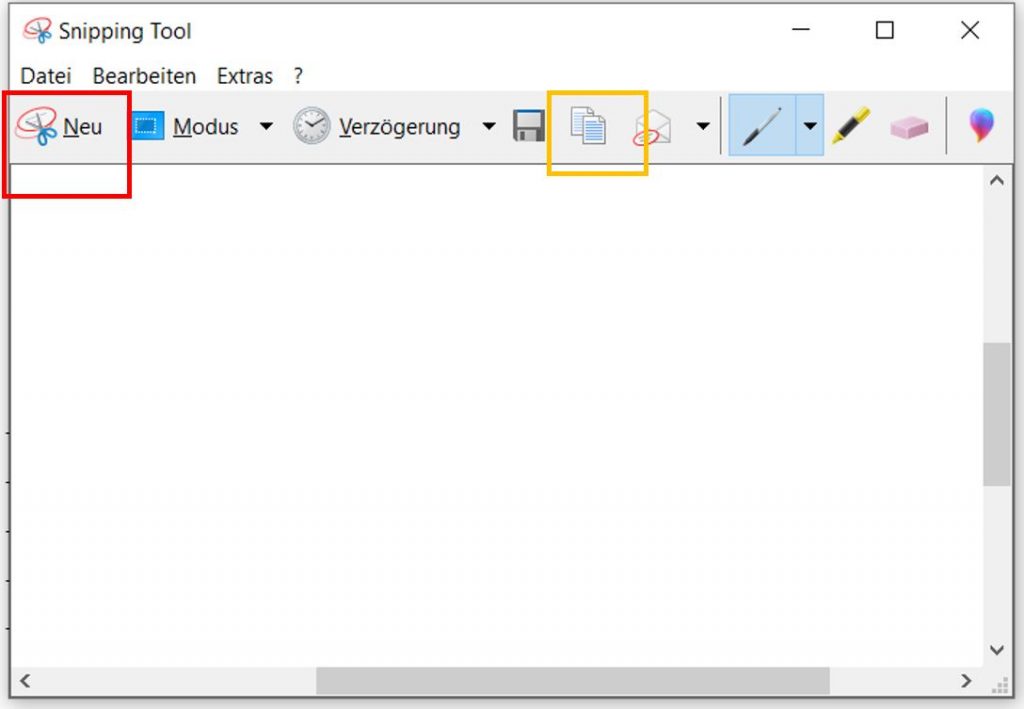Start a new snip with Neu
The height and width of the screenshot is (709, 1024).
(60, 126)
